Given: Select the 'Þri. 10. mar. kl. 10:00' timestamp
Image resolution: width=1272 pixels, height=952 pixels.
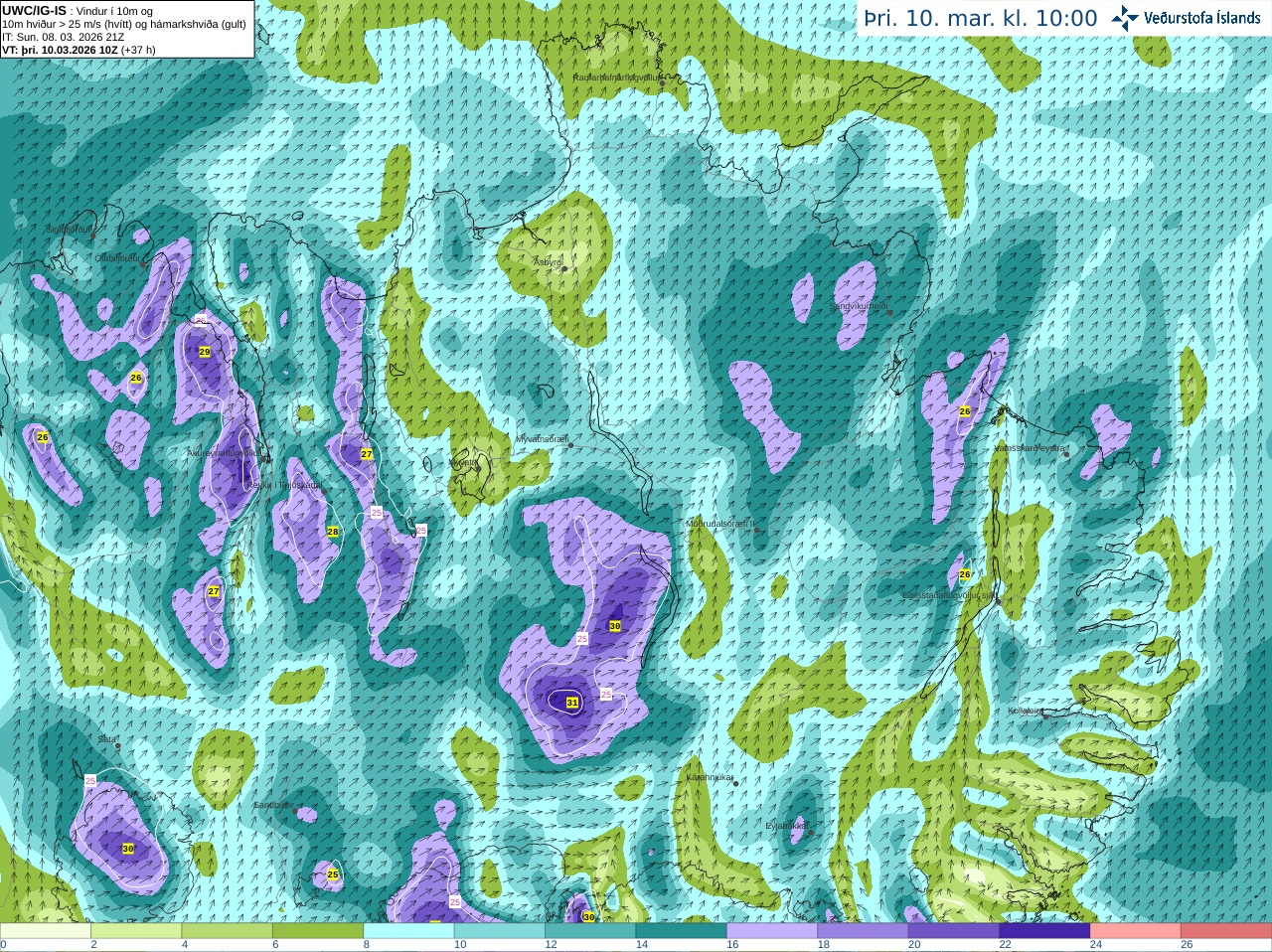Looking at the screenshot, I should click(x=981, y=19).
